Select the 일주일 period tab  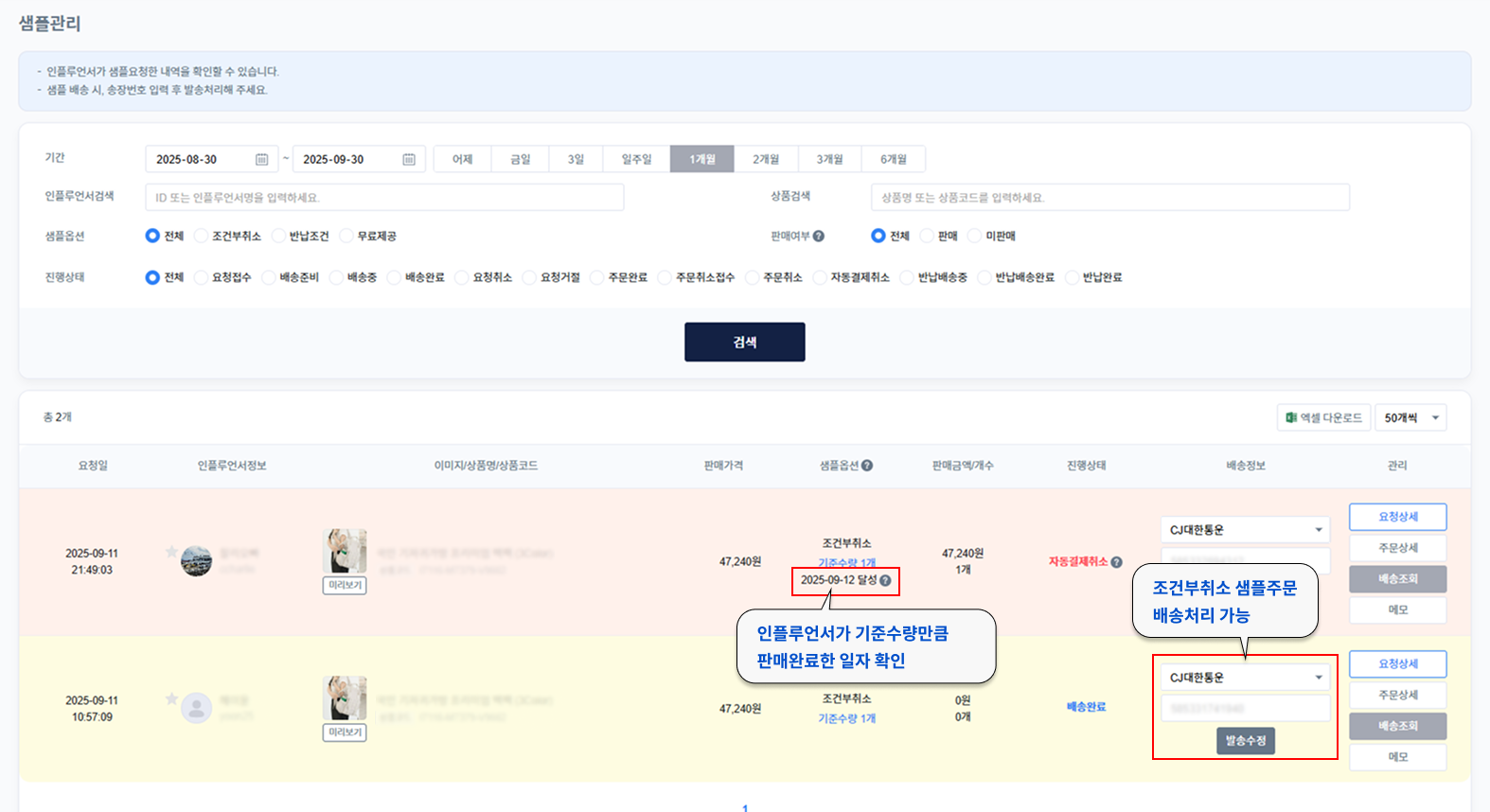pyautogui.click(x=636, y=160)
